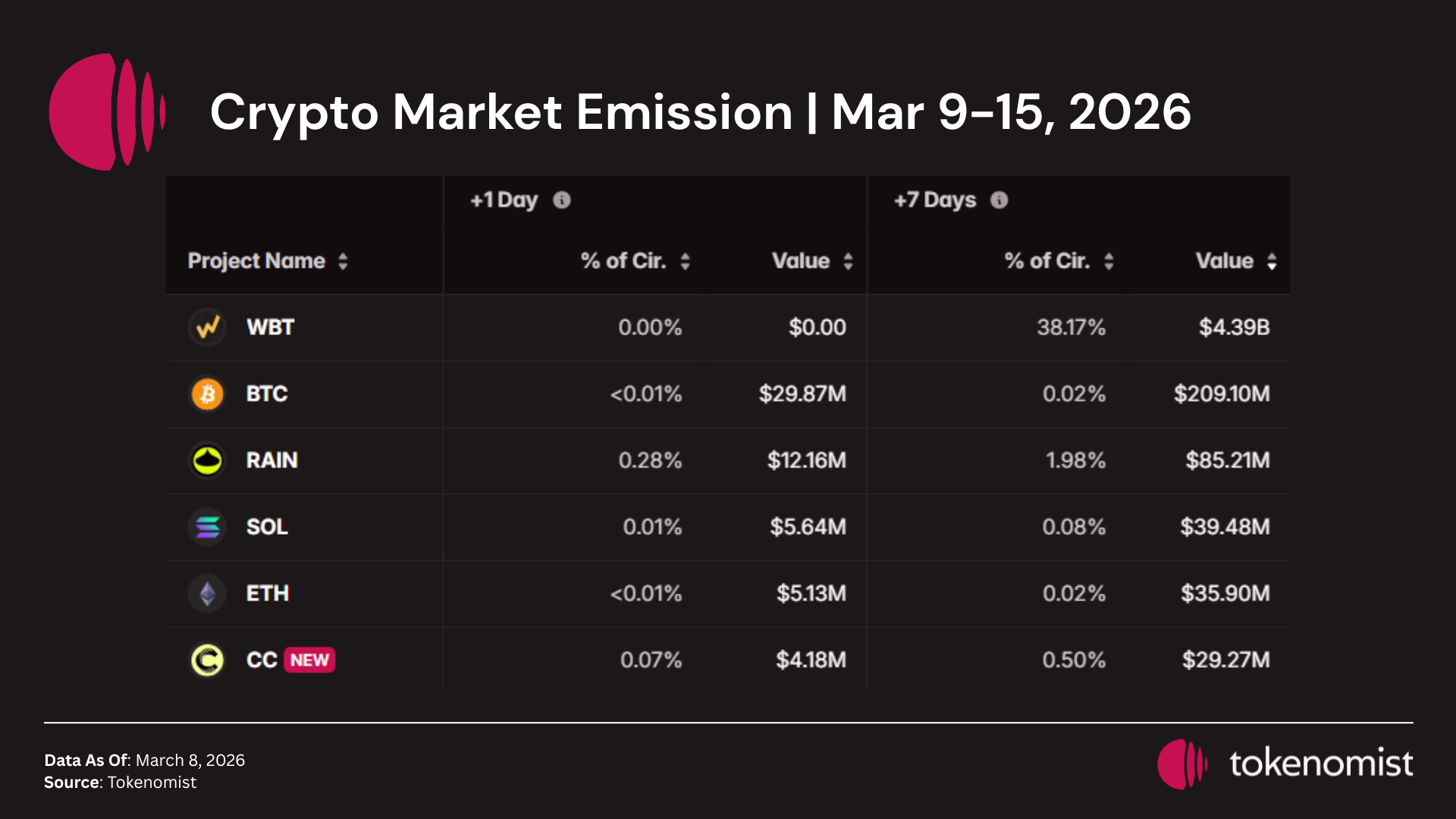Open the RAIN project name link
The width and height of the screenshot is (1456, 819).
point(271,460)
